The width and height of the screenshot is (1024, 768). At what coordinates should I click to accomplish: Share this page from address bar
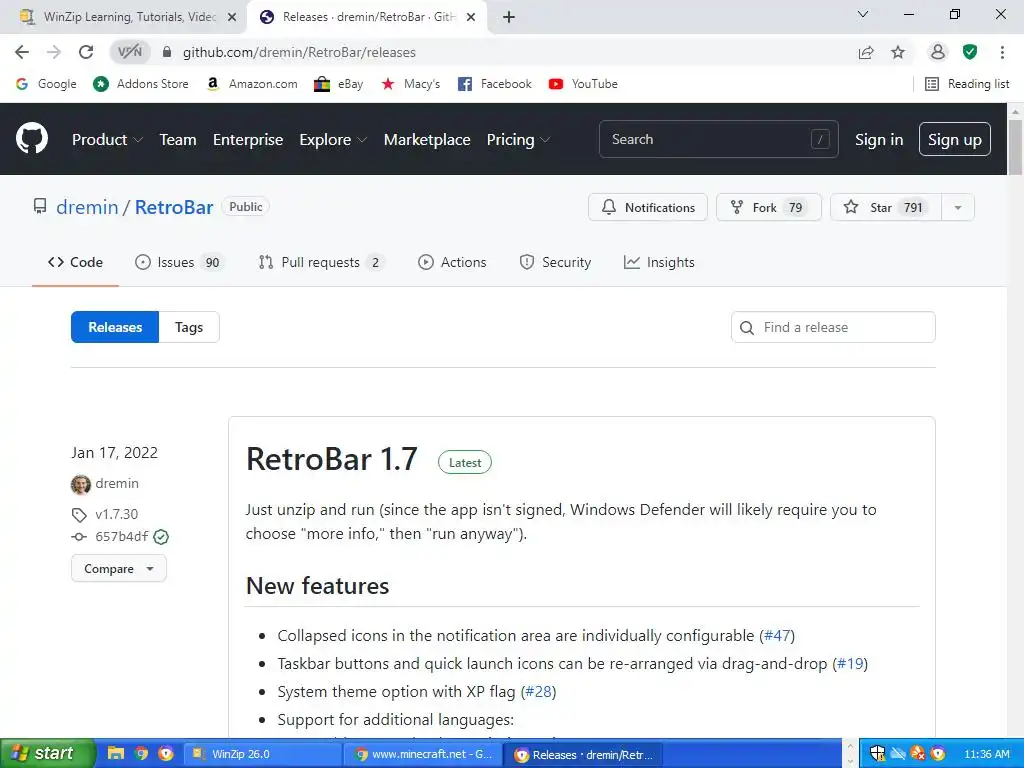point(866,52)
